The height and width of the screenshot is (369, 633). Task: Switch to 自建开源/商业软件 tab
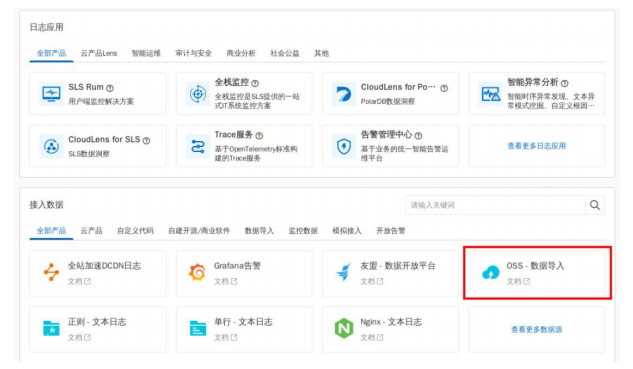coord(199,231)
